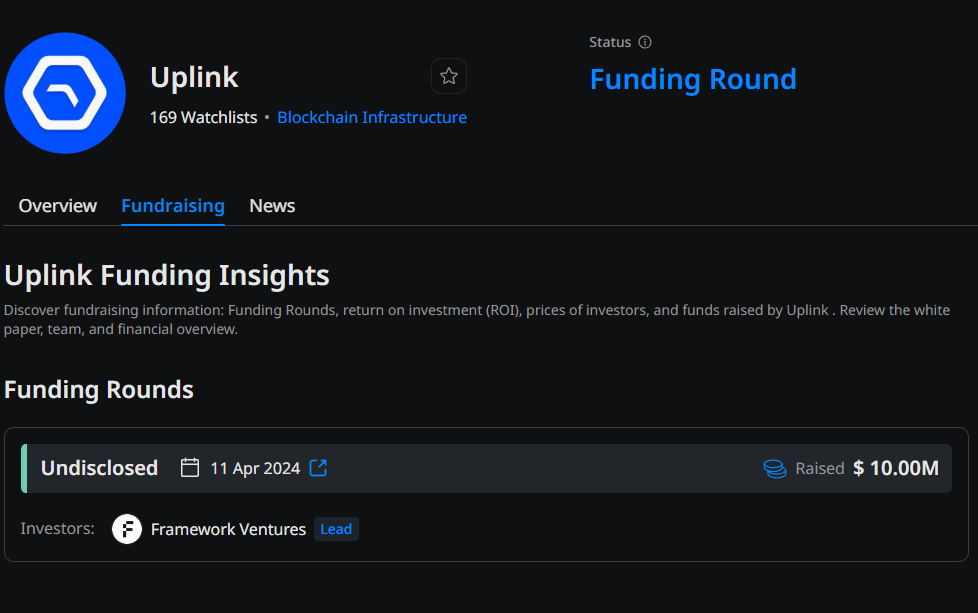Click the Investors: label

pos(57,529)
